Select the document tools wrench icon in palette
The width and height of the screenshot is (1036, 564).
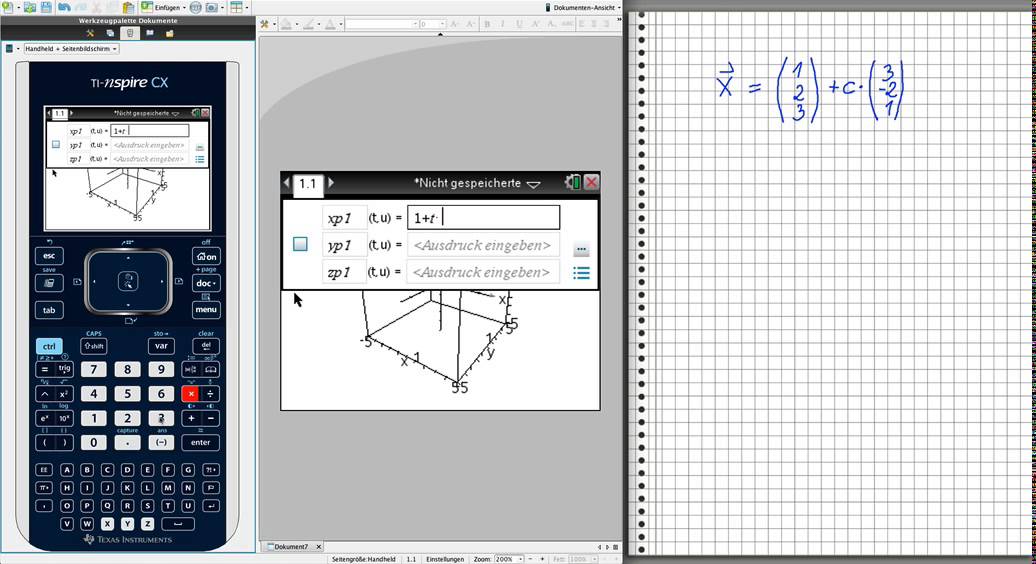91,33
